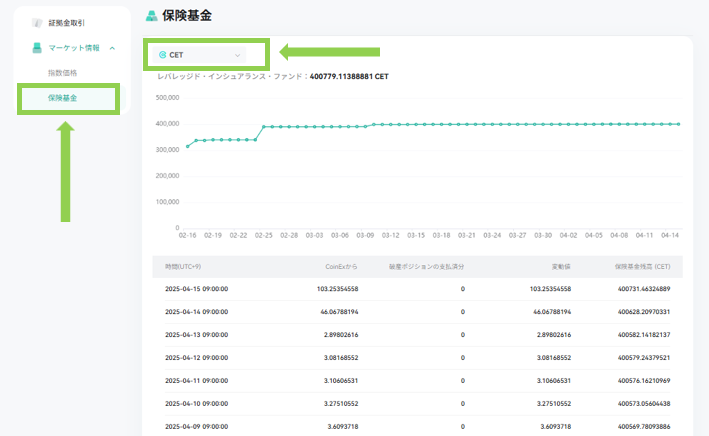
Task: Click the 破産ポジションの支払済分 column header
Action: pos(426,266)
